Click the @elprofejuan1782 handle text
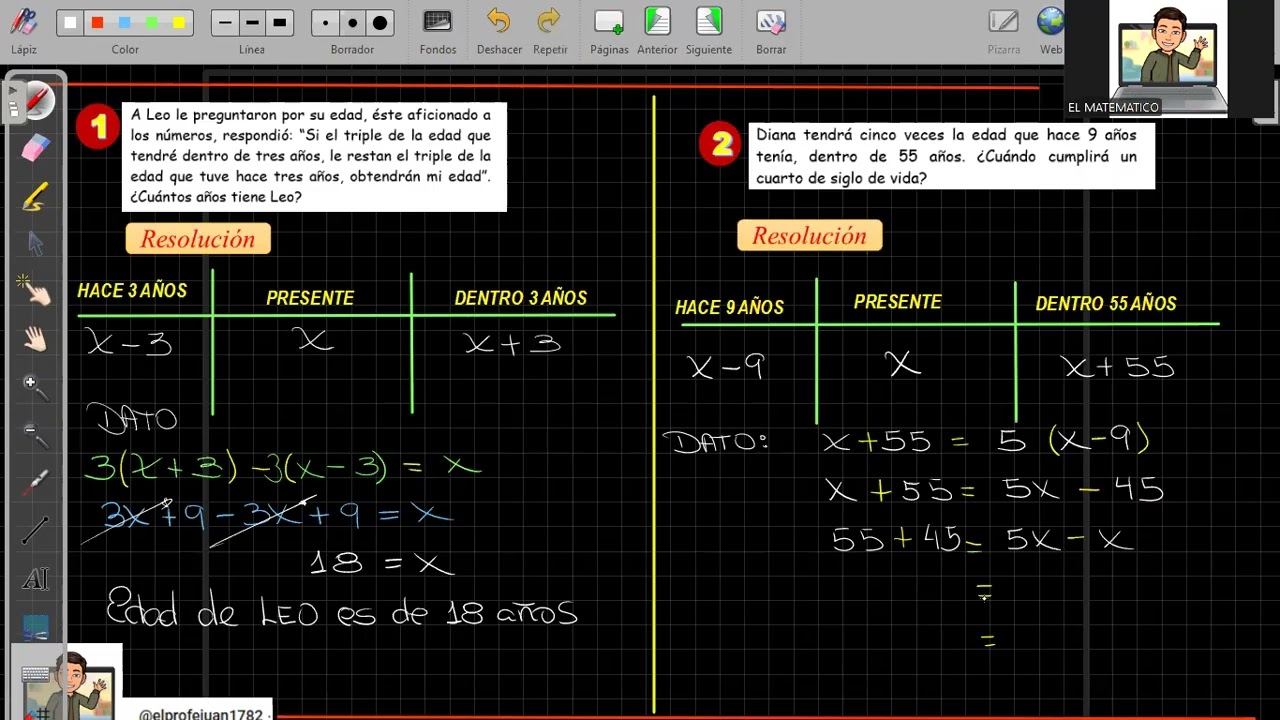The width and height of the screenshot is (1280, 720). 201,713
